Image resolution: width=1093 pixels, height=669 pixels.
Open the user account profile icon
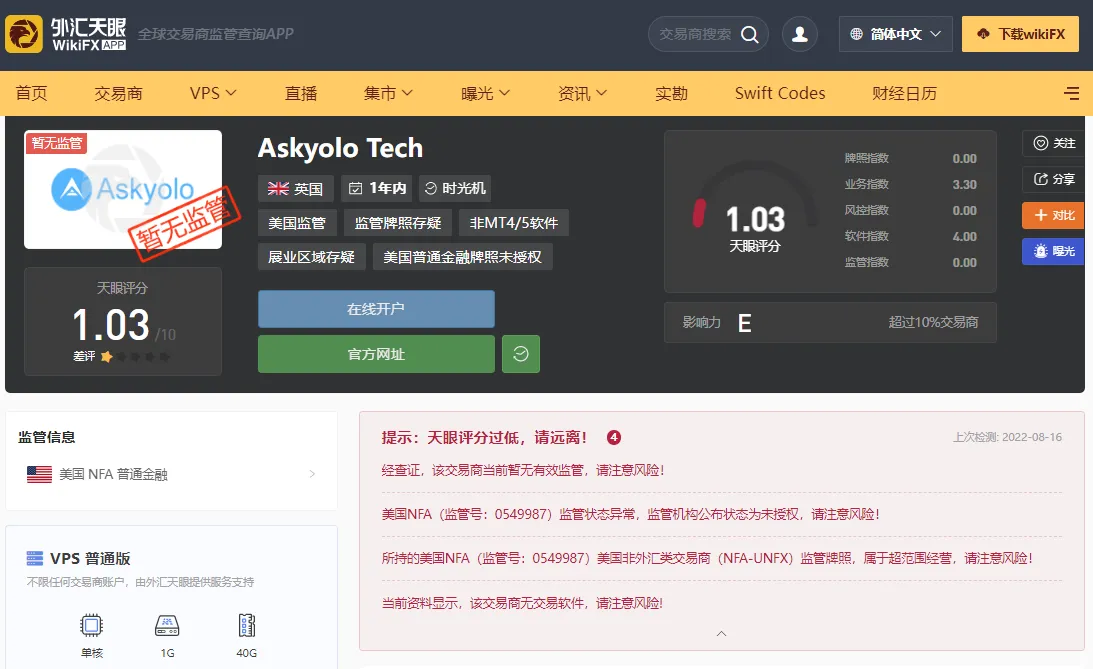(800, 33)
